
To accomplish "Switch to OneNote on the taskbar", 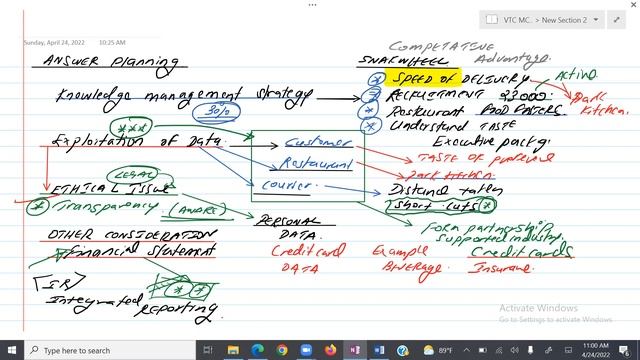I will click(354, 350).
